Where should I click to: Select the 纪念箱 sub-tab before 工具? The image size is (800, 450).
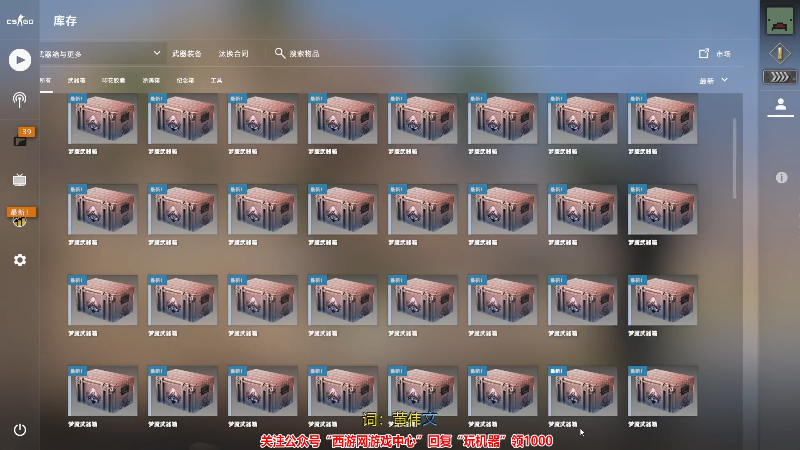[x=185, y=81]
